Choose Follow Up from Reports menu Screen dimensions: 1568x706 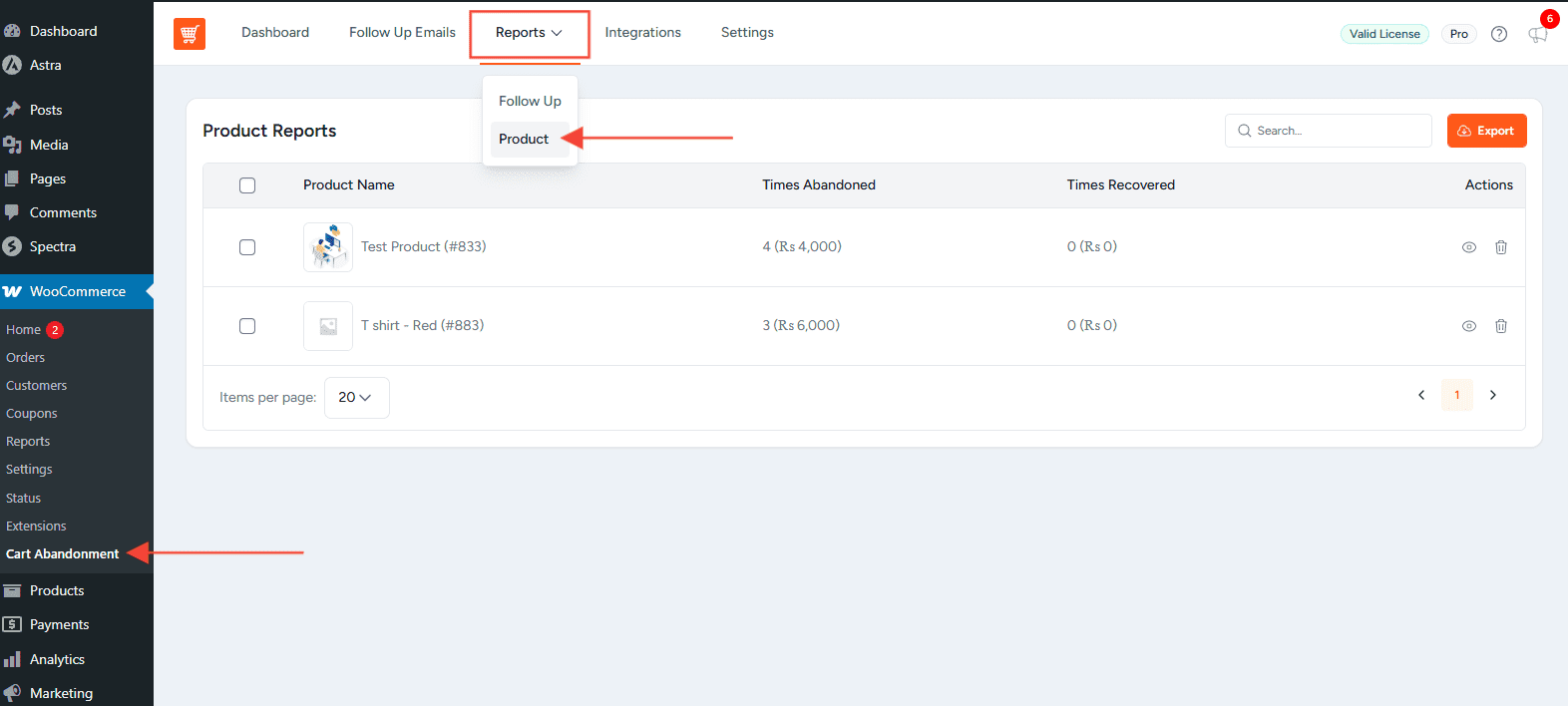[530, 101]
